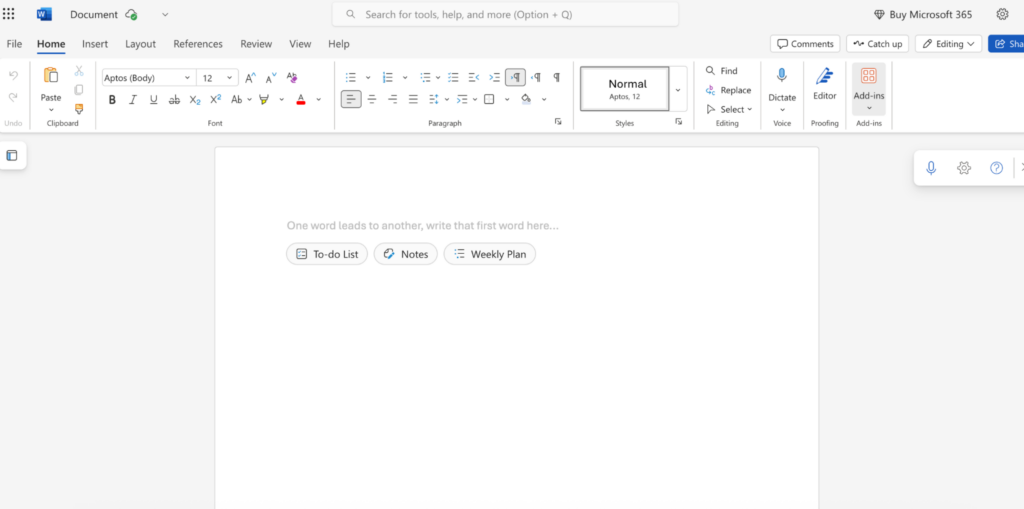1024x509 pixels.
Task: Toggle Superscript formatting
Action: pyautogui.click(x=216, y=99)
